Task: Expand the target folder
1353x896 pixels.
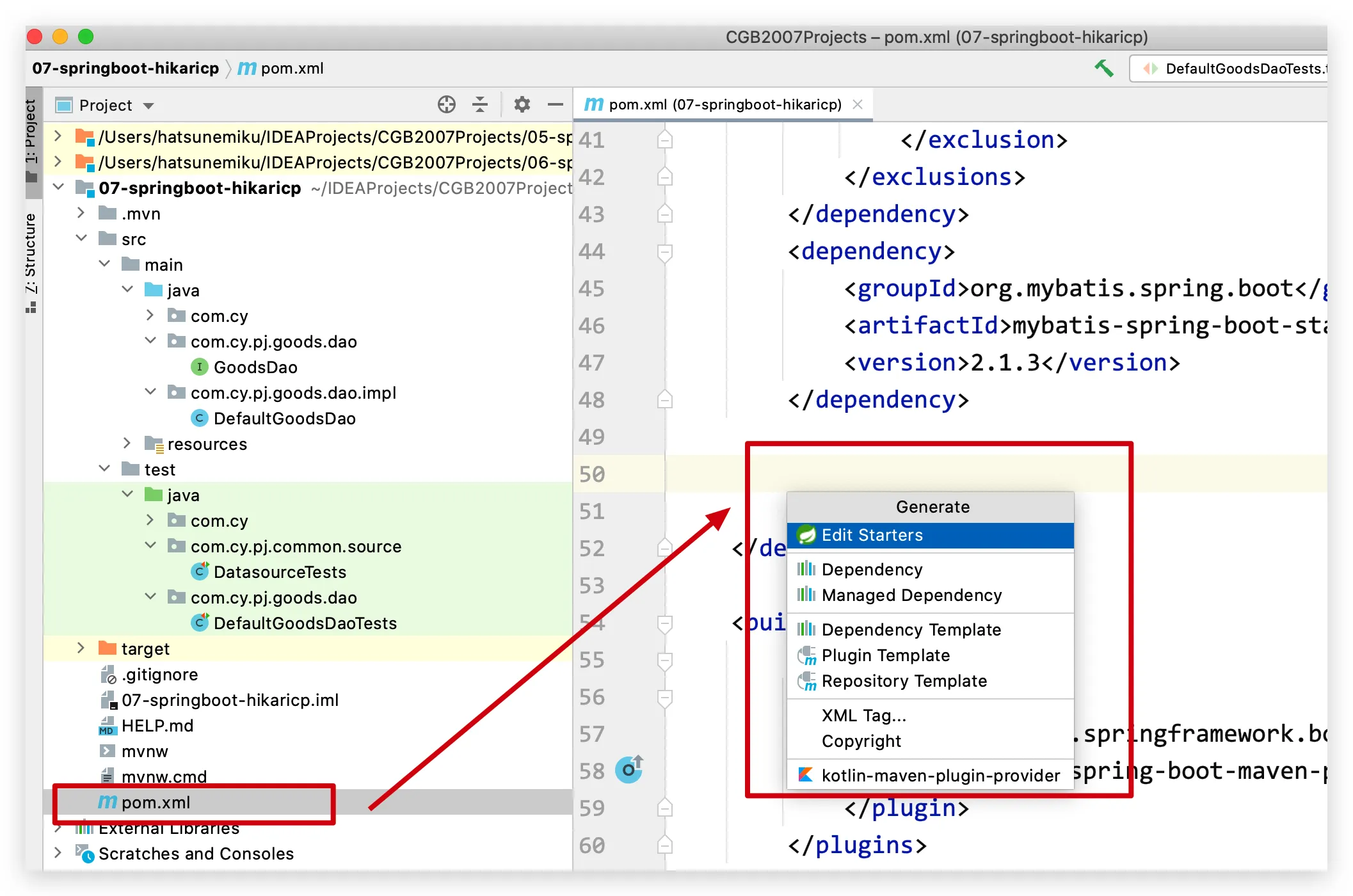Action: click(x=81, y=648)
